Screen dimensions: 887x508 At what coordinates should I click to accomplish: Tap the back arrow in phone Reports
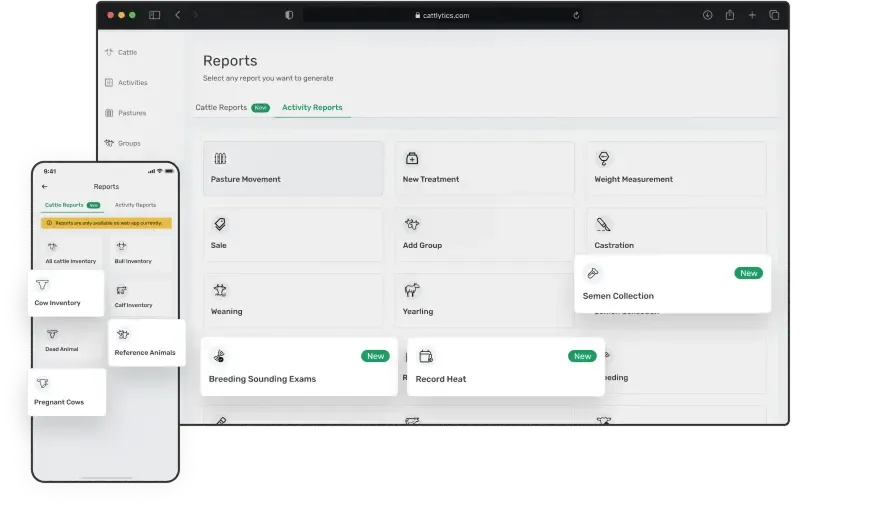coord(45,186)
